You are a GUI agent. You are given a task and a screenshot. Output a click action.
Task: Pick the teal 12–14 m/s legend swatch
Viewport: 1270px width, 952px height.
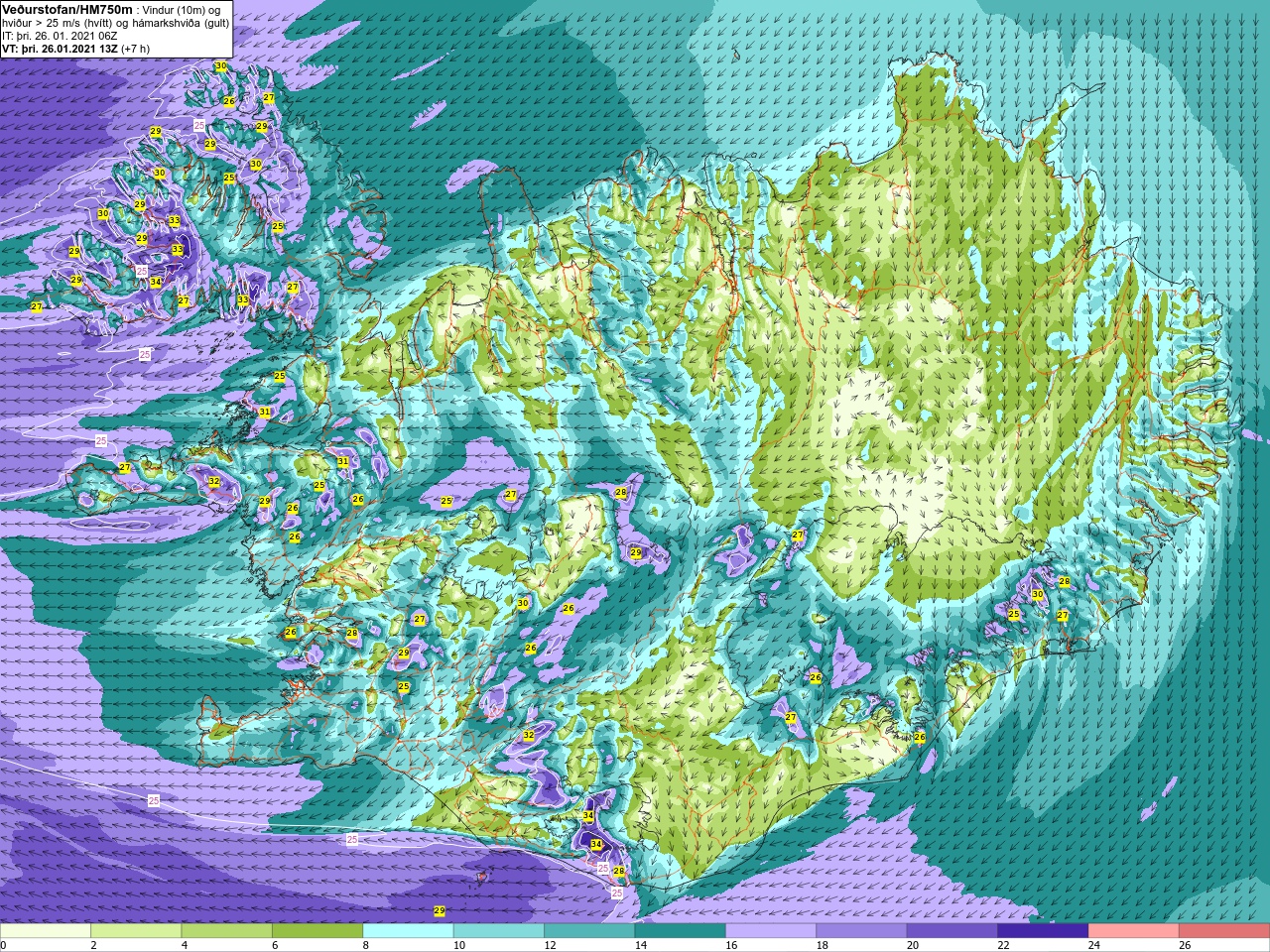pos(589,931)
